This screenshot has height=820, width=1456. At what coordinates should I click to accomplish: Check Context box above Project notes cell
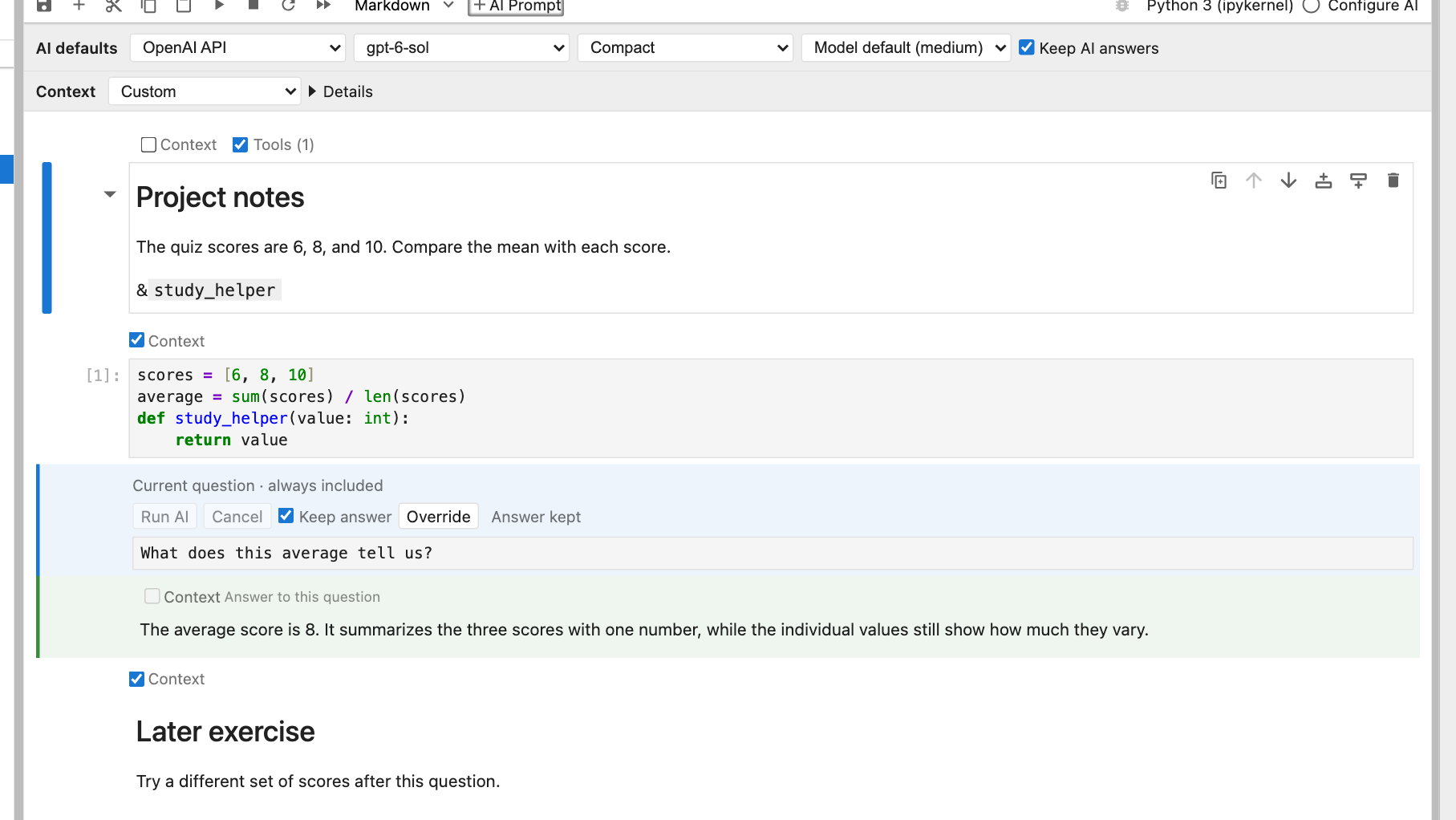pyautogui.click(x=148, y=144)
